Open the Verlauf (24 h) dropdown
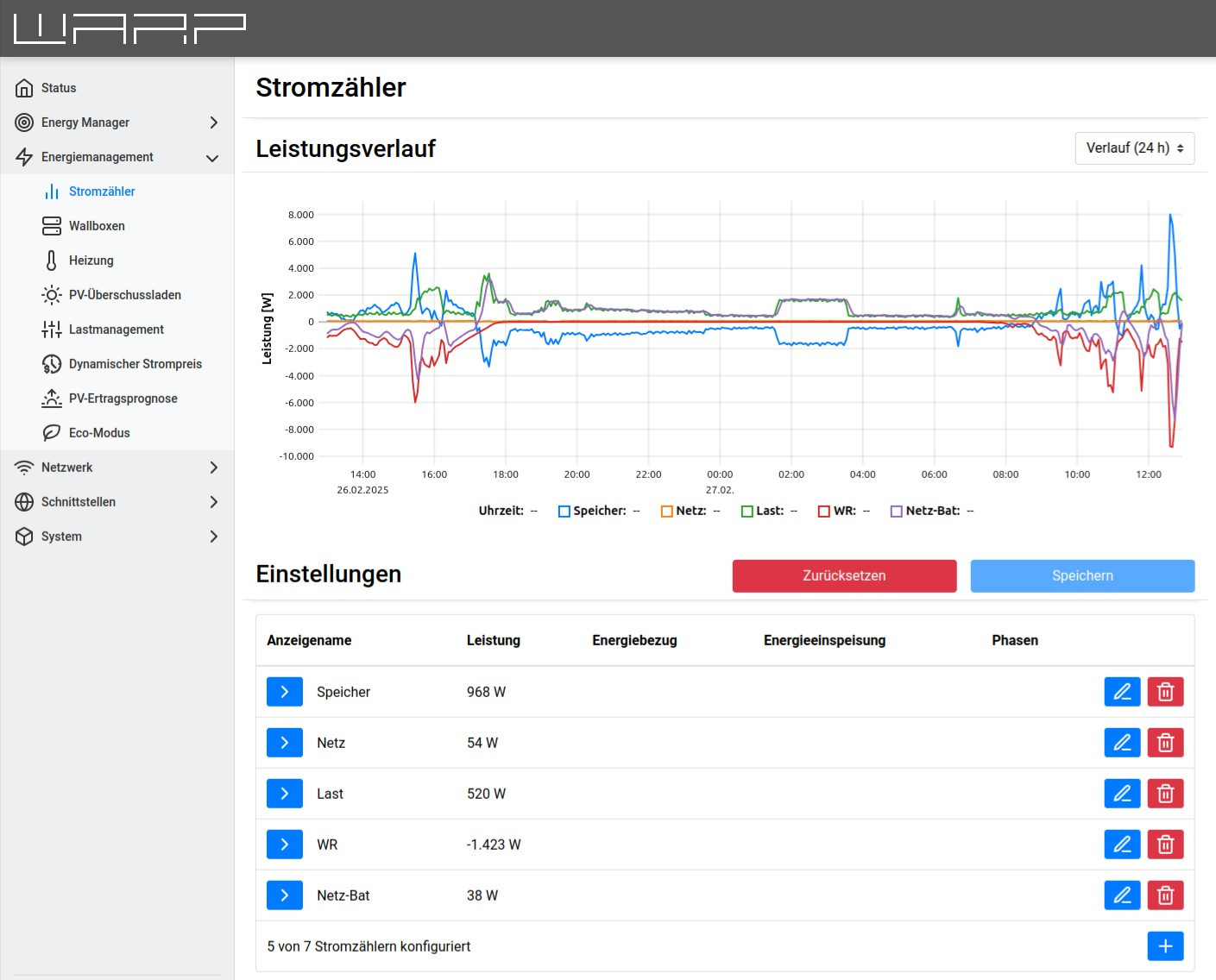Viewport: 1216px width, 980px height. 1134,148
